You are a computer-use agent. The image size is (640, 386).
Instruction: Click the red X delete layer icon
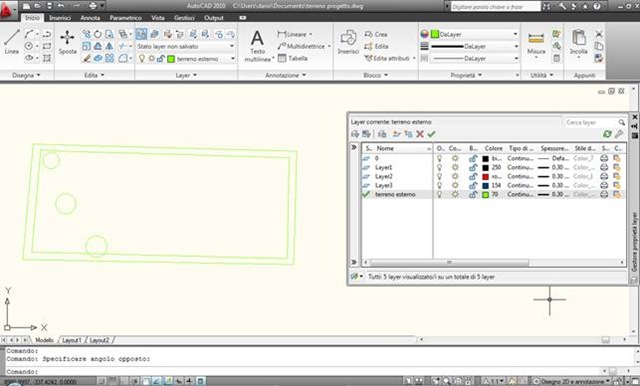pos(420,134)
